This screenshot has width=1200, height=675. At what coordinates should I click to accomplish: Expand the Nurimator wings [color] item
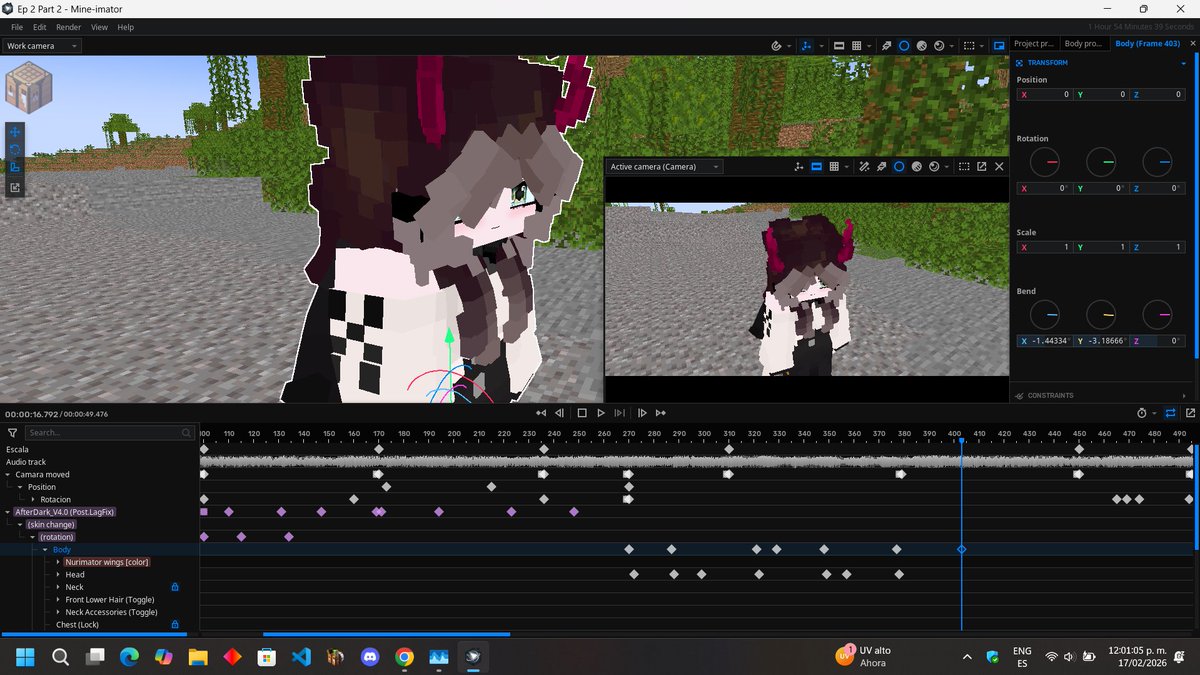point(58,562)
